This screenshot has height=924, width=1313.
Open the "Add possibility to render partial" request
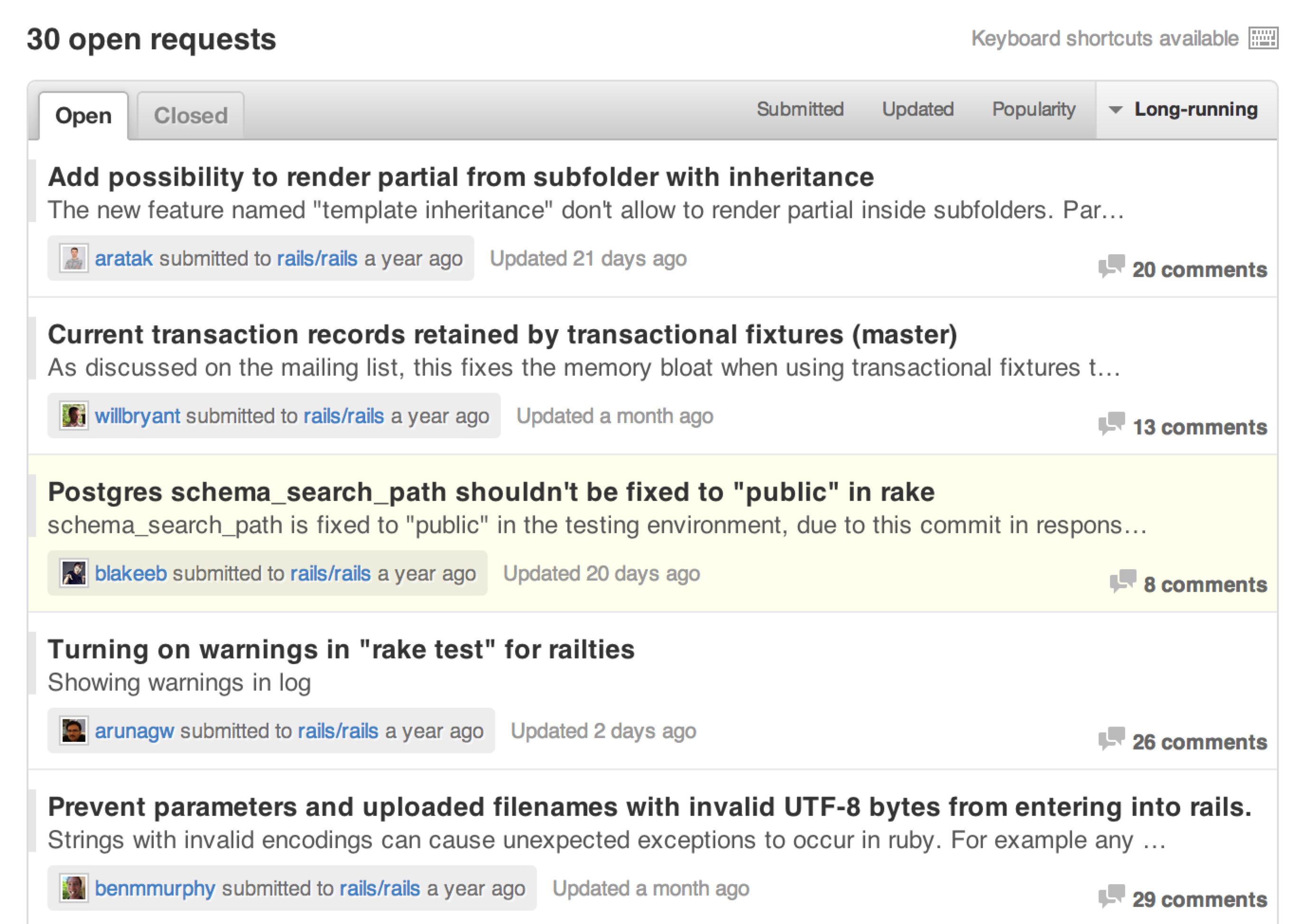[x=460, y=177]
